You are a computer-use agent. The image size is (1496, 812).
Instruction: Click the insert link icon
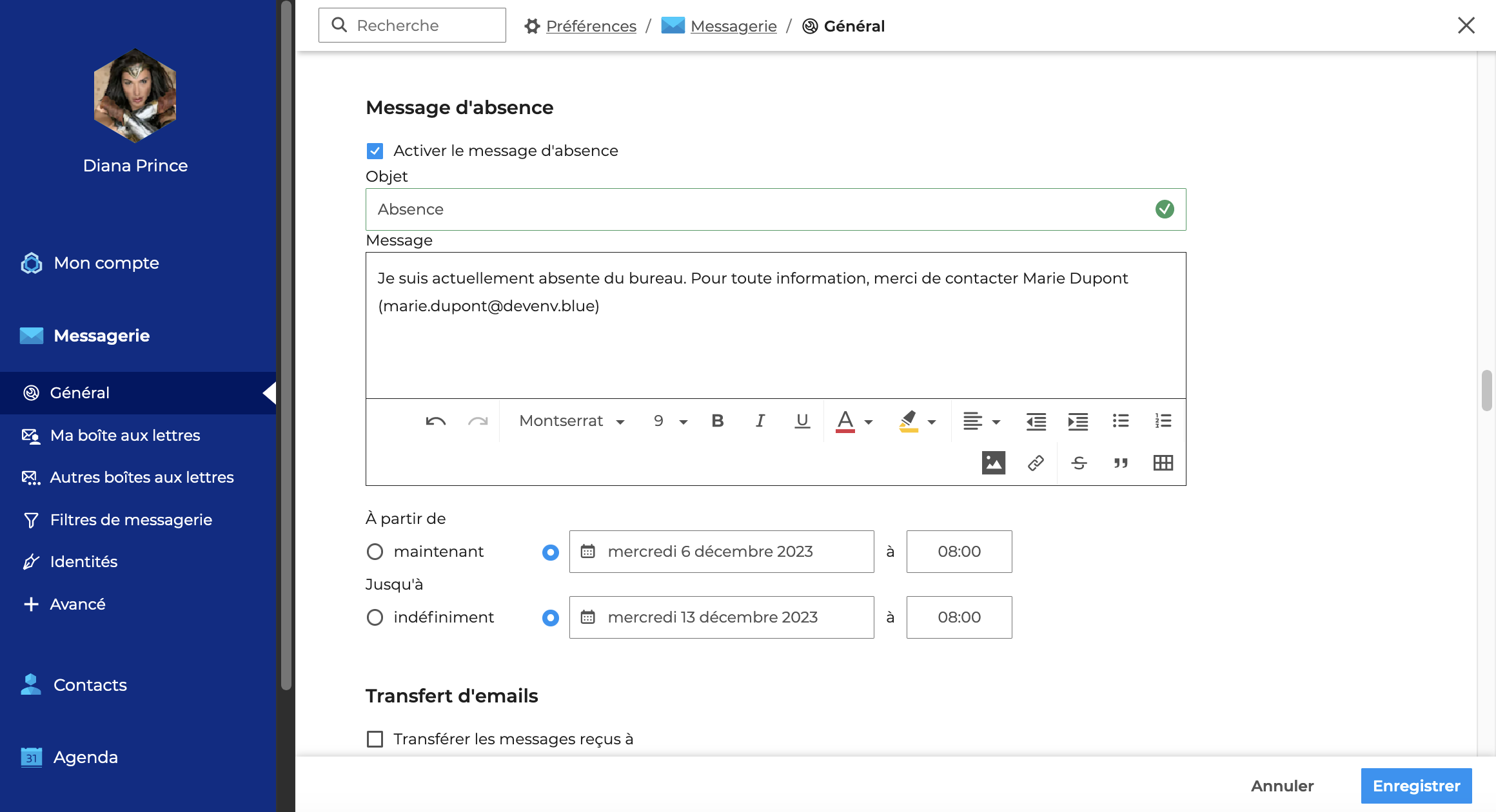(1036, 463)
